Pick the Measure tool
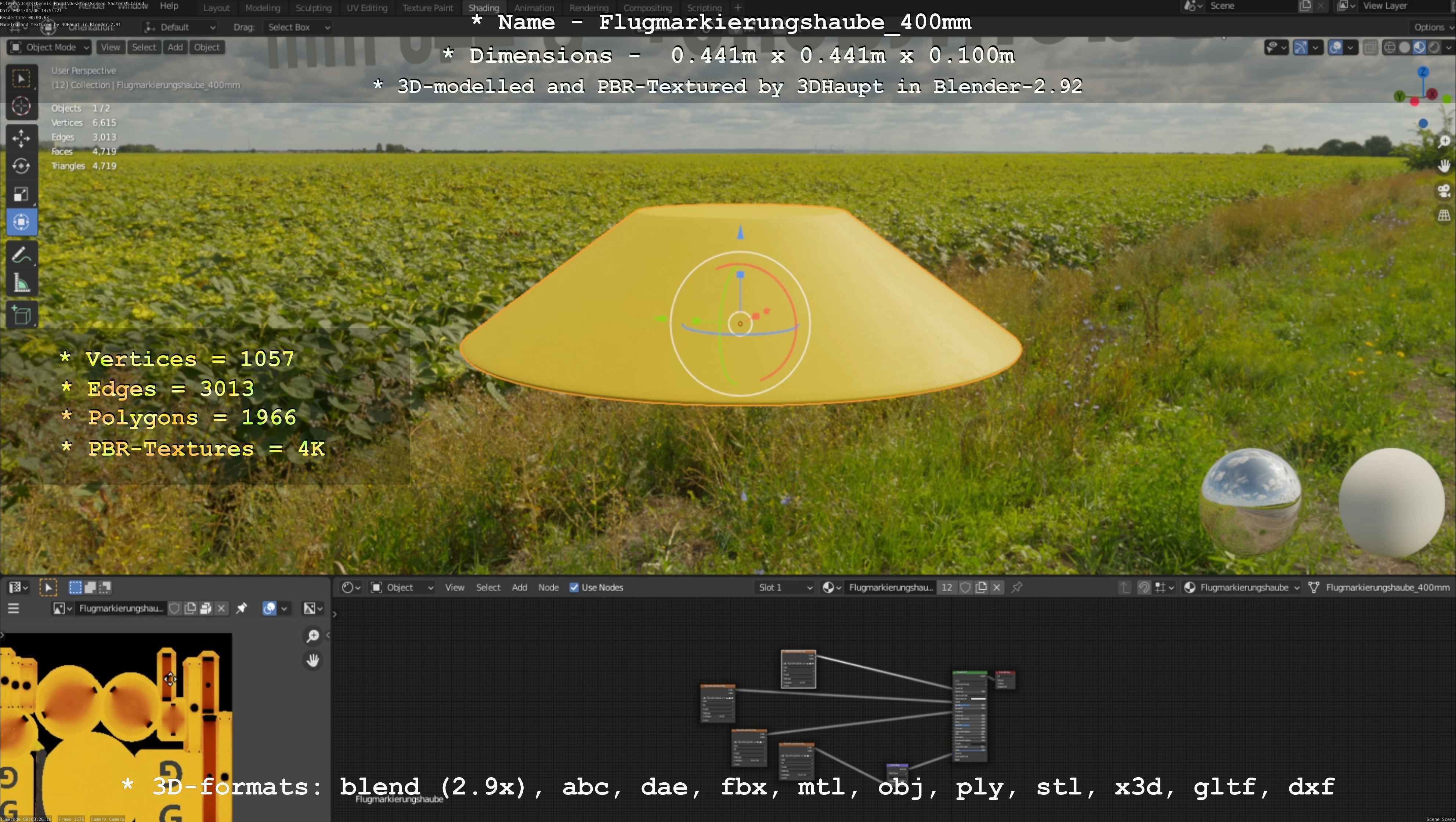Screen dimensions: 1456x822 (21, 283)
